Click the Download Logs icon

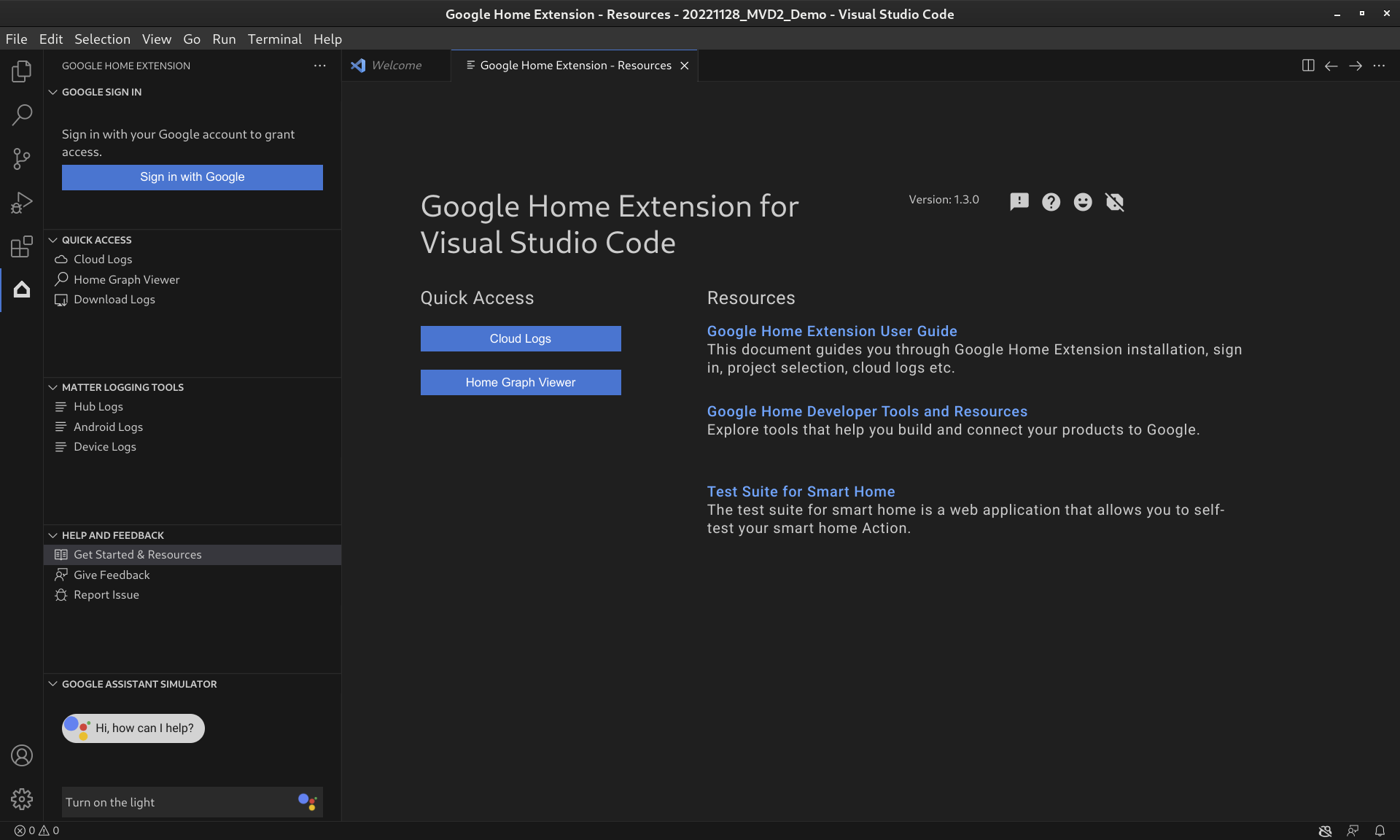click(x=61, y=299)
